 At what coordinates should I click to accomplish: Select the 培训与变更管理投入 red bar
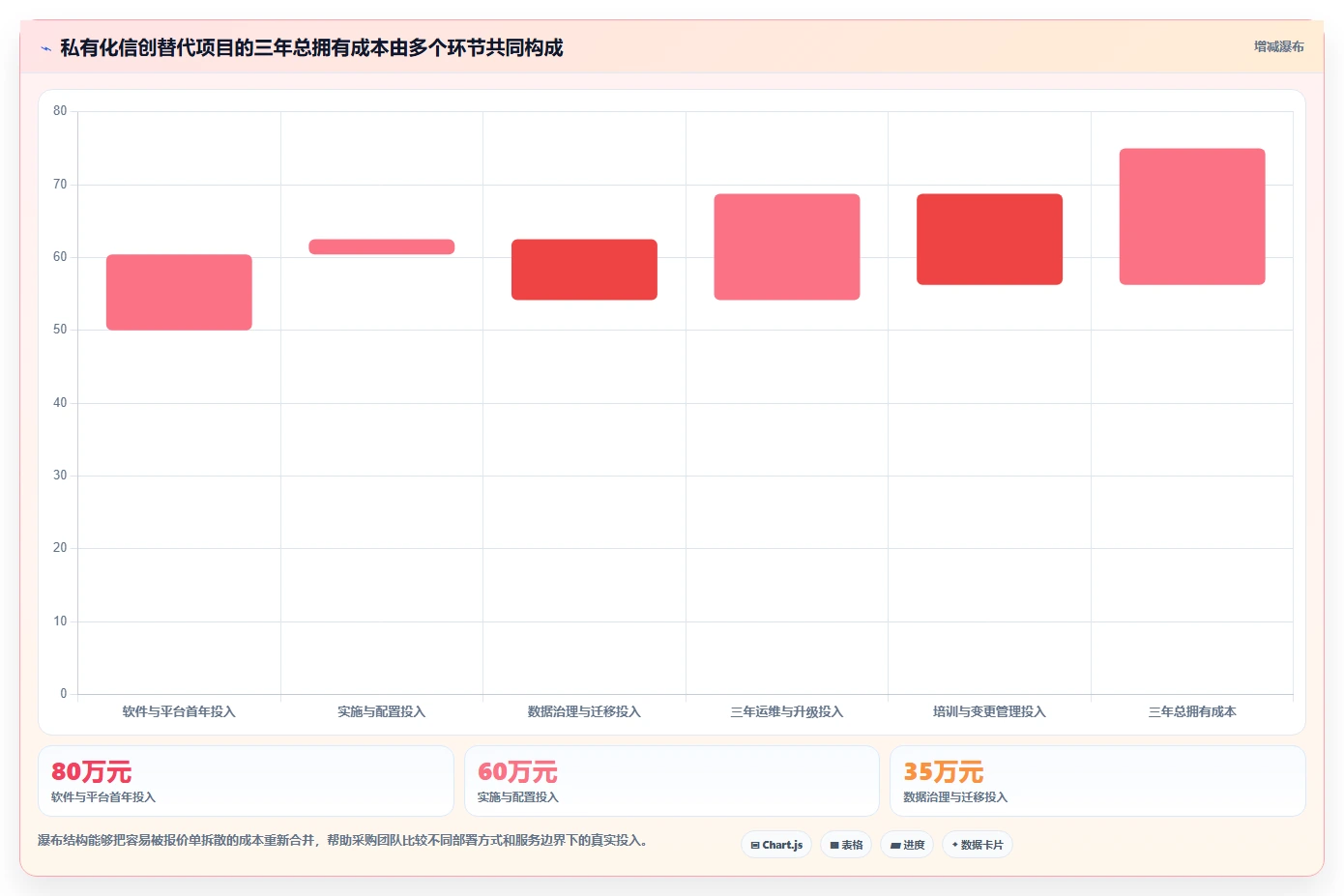pyautogui.click(x=989, y=239)
